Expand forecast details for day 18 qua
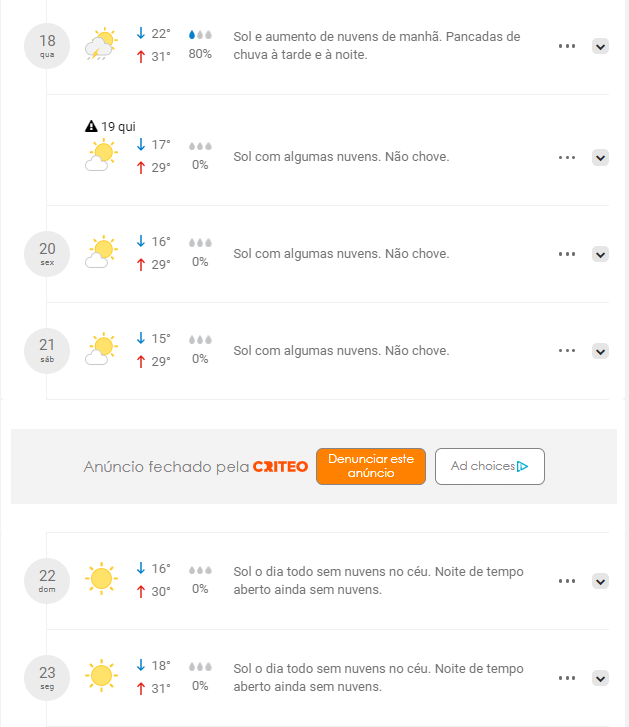This screenshot has height=727, width=629. click(x=600, y=46)
